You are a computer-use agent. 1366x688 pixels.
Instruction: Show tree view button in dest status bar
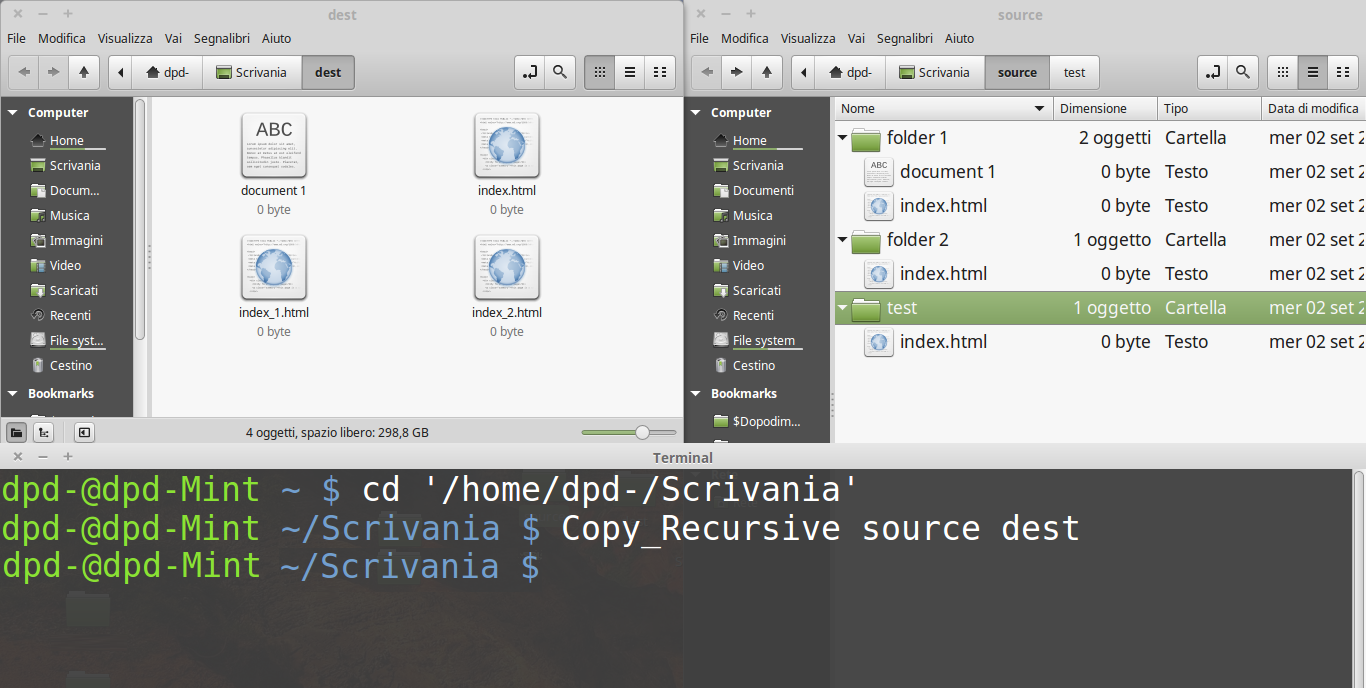coord(43,432)
